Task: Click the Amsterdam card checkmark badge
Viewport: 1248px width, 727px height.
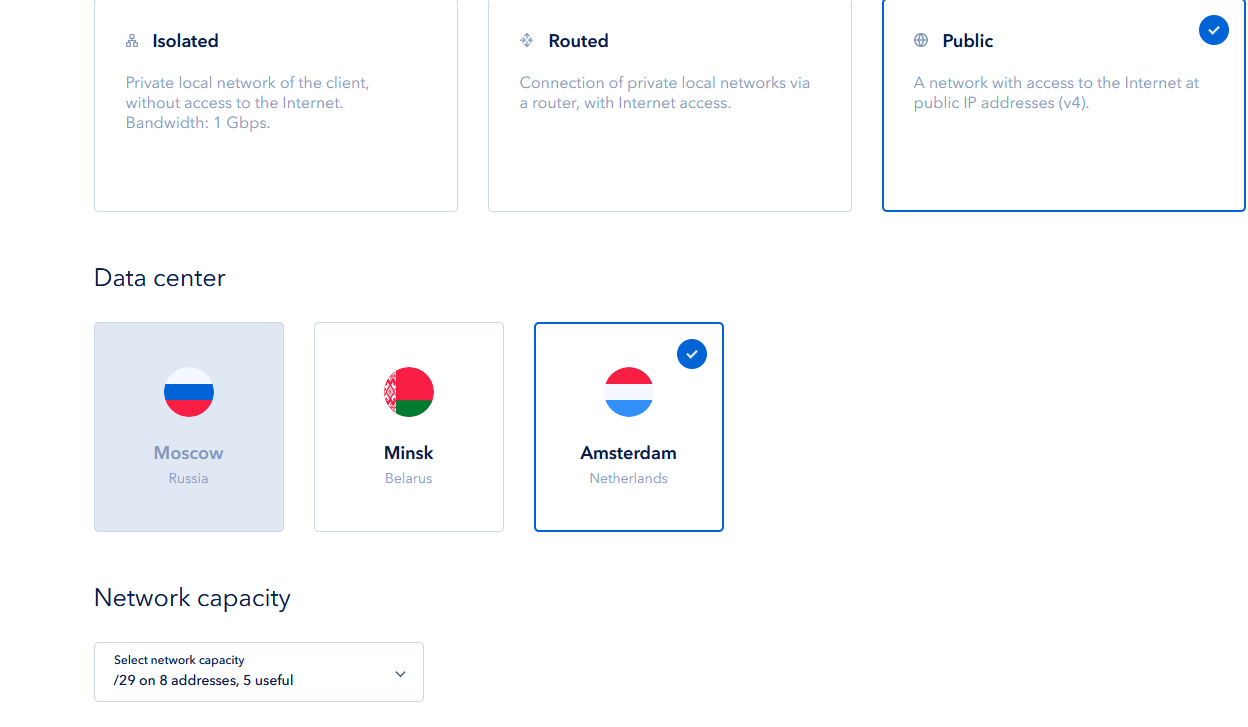Action: (692, 354)
